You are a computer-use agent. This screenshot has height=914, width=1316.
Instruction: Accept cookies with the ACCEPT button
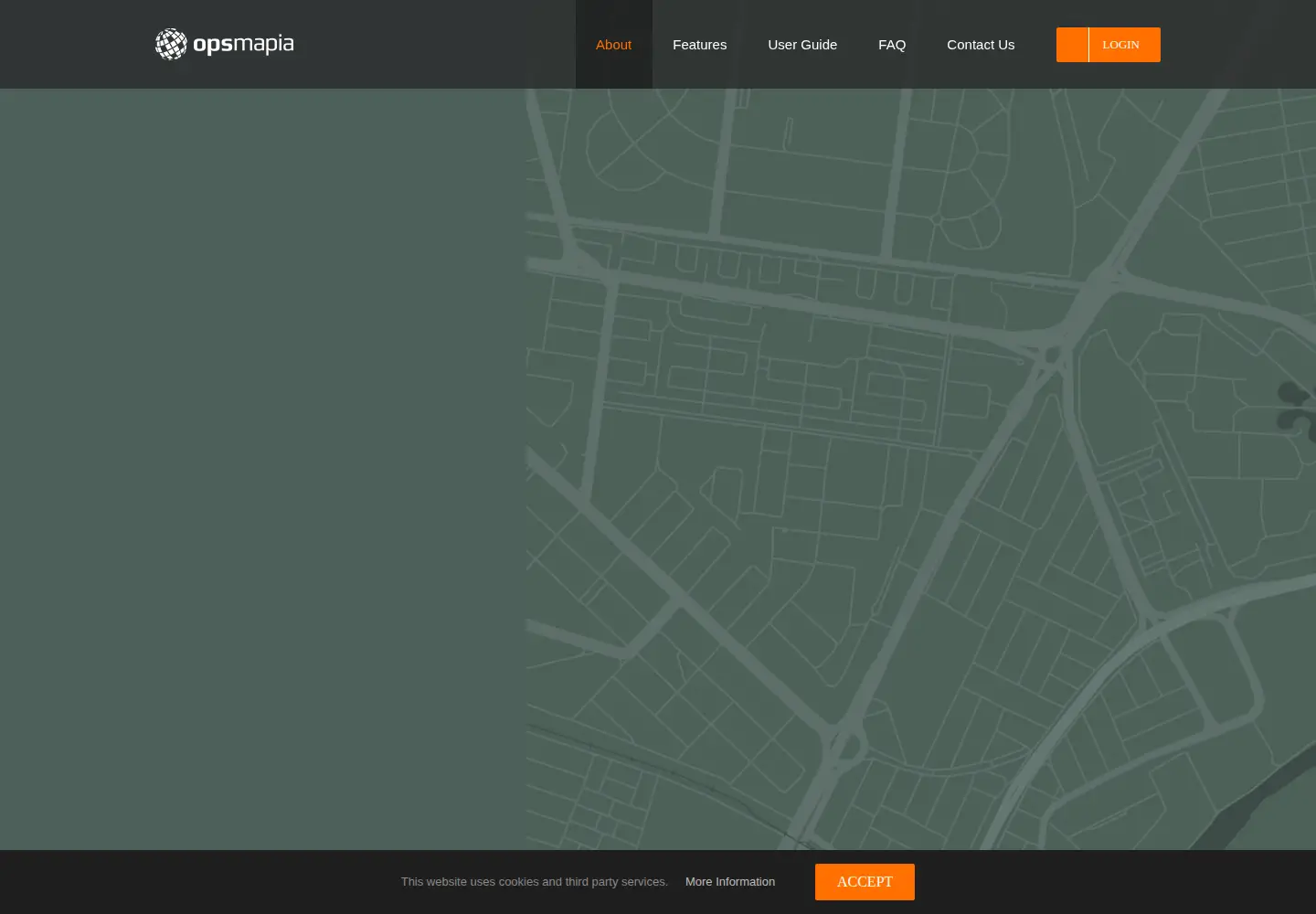(865, 882)
